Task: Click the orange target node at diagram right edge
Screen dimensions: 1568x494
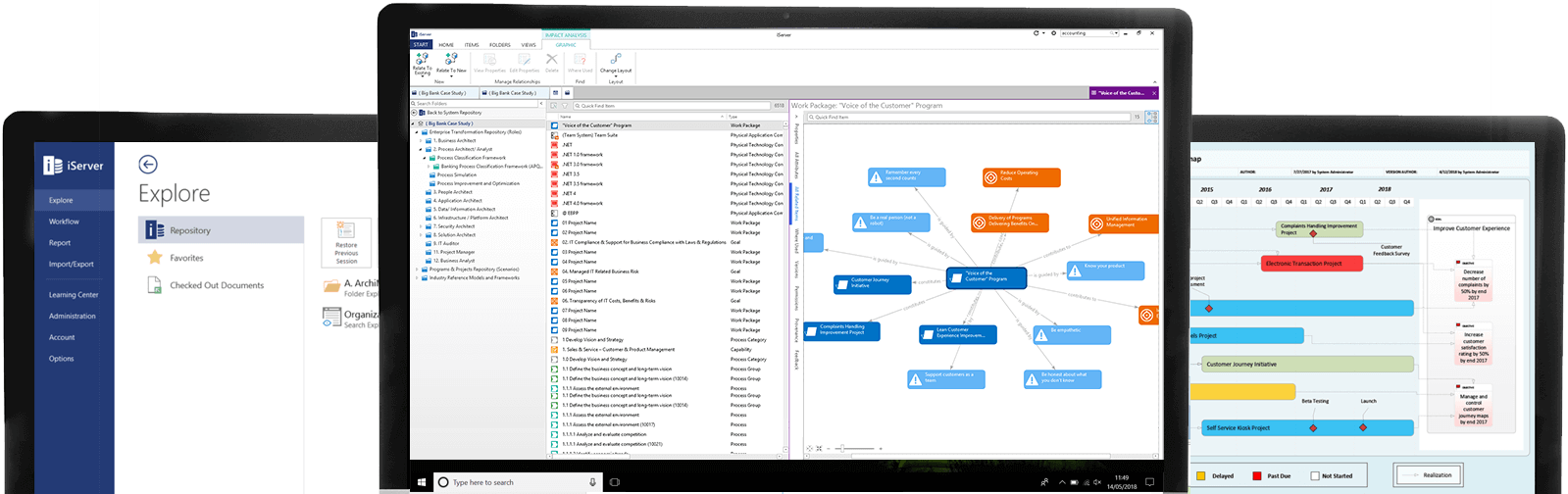Action: 1146,316
